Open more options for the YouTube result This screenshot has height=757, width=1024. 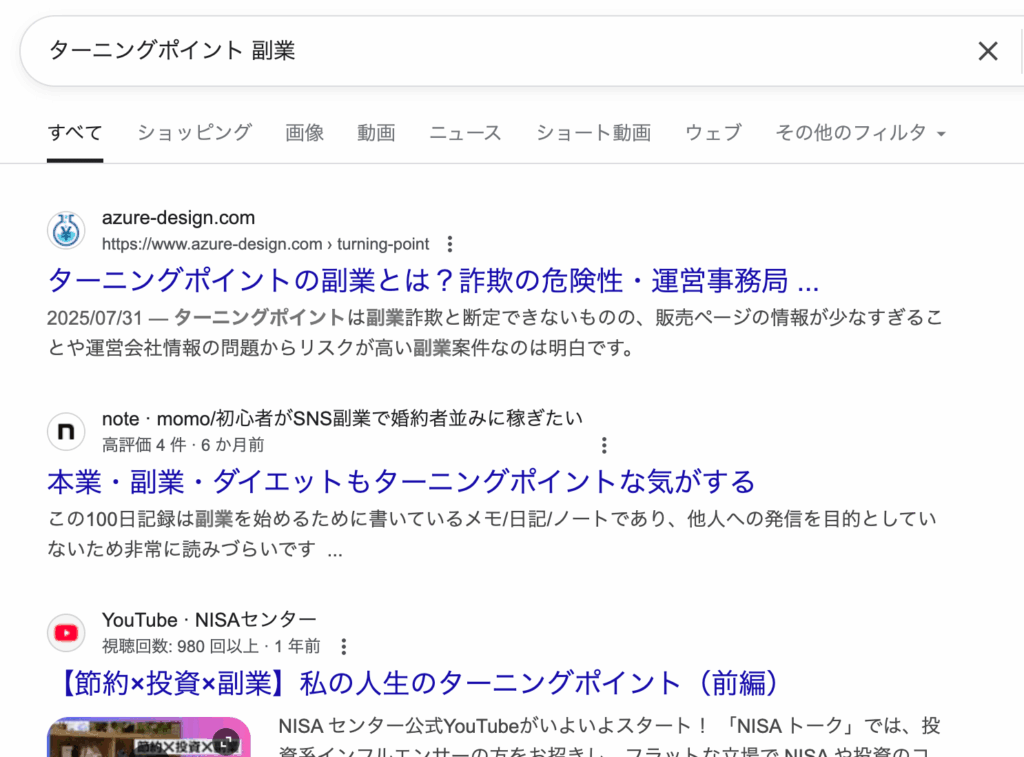(344, 647)
